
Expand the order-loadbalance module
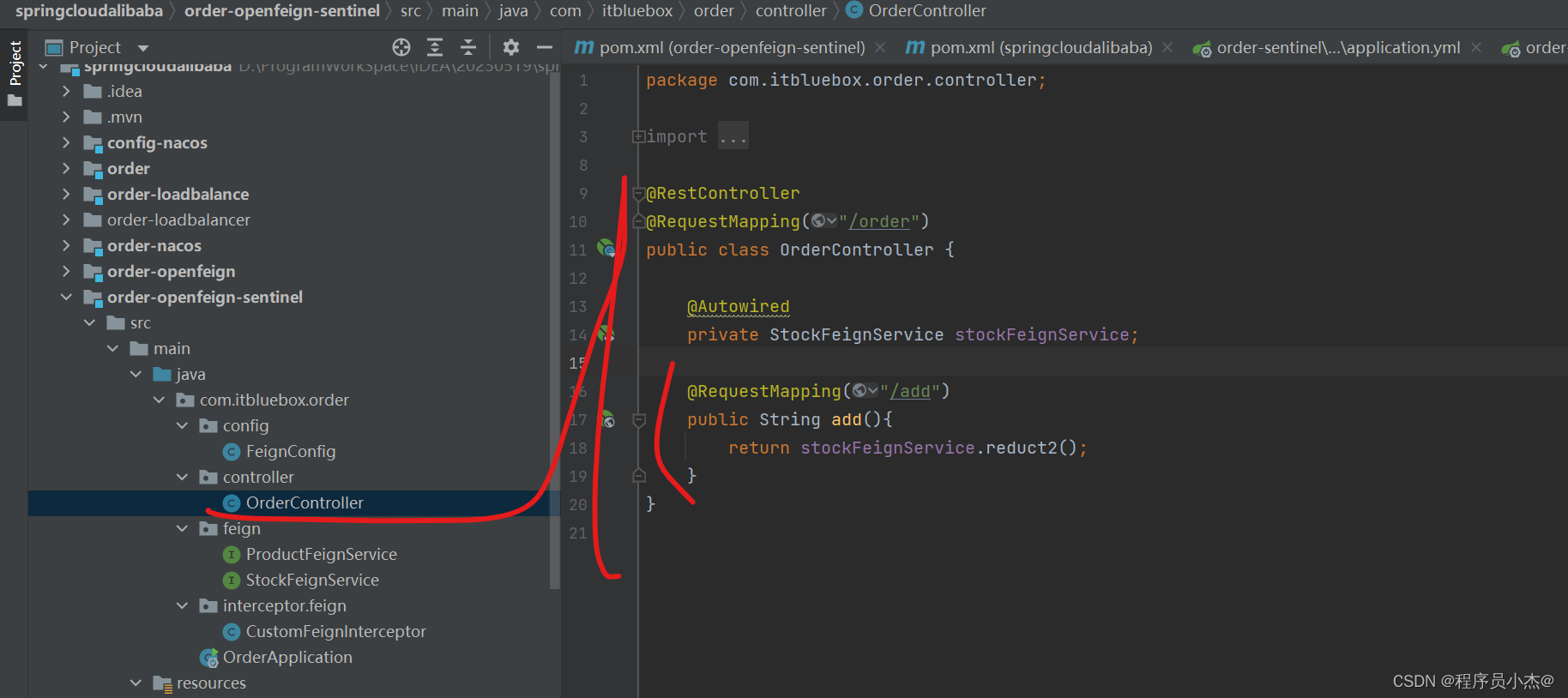66,194
